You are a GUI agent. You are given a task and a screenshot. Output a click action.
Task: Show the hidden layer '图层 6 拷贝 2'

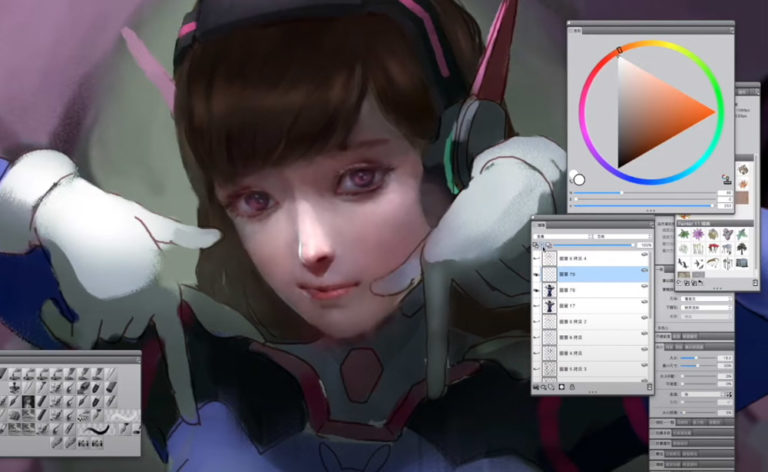pos(537,322)
